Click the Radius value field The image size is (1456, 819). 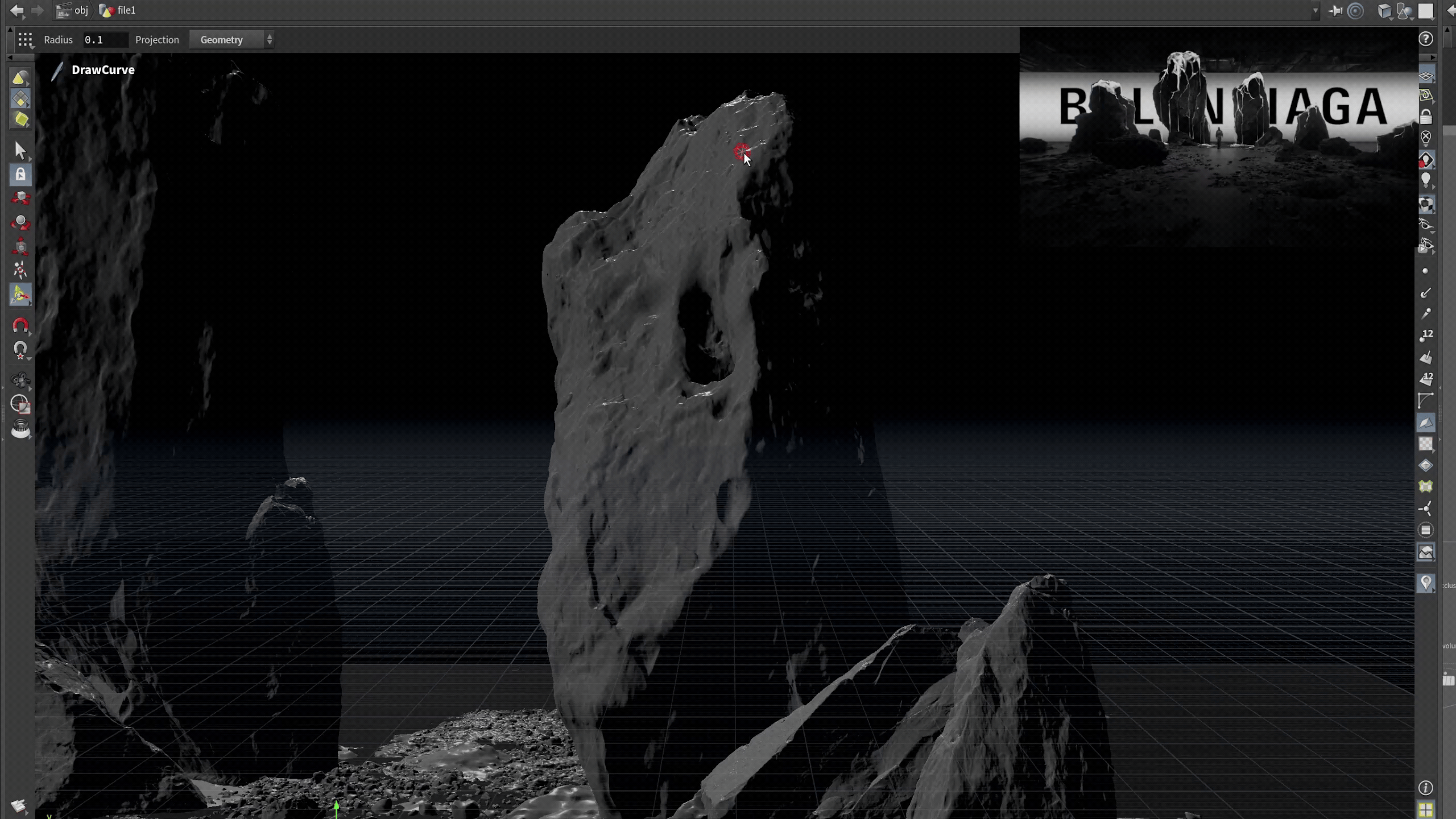(x=105, y=40)
